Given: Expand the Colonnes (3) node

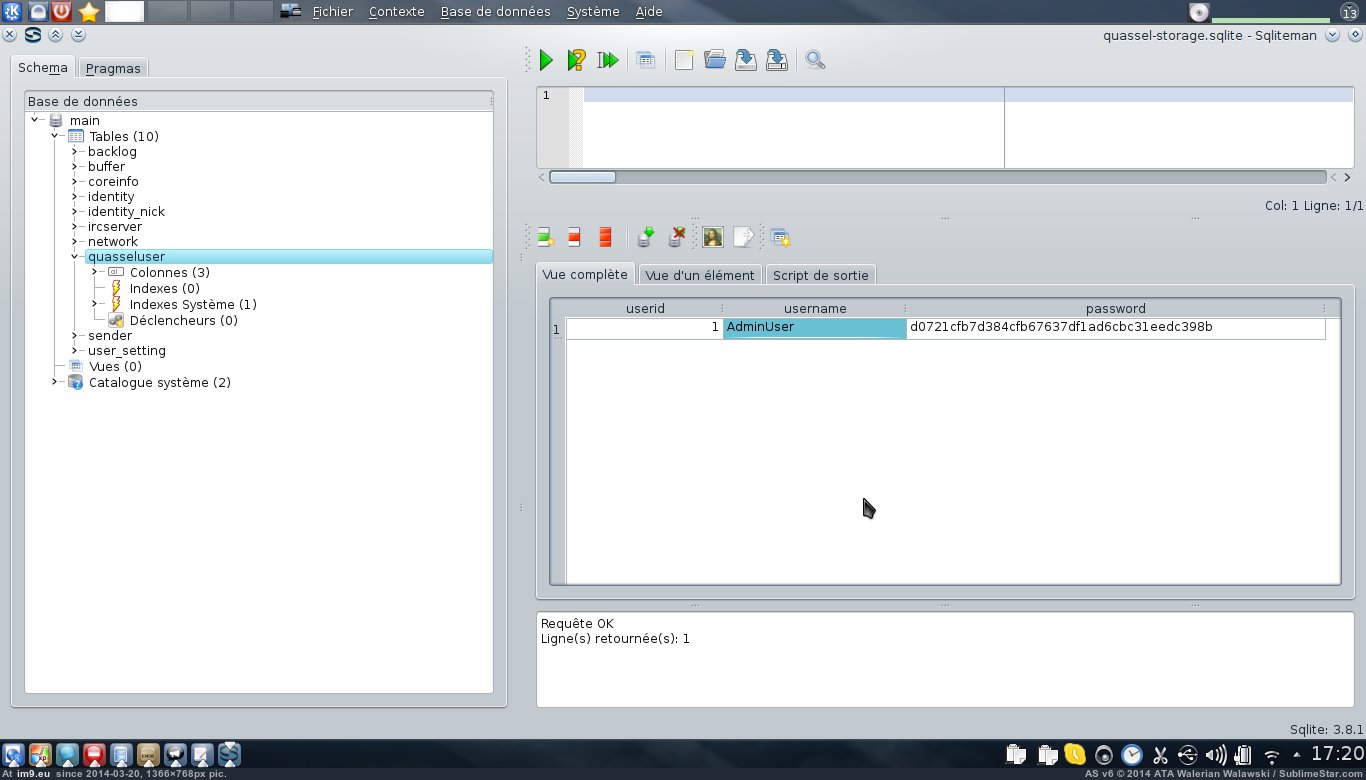Looking at the screenshot, I should pos(95,272).
